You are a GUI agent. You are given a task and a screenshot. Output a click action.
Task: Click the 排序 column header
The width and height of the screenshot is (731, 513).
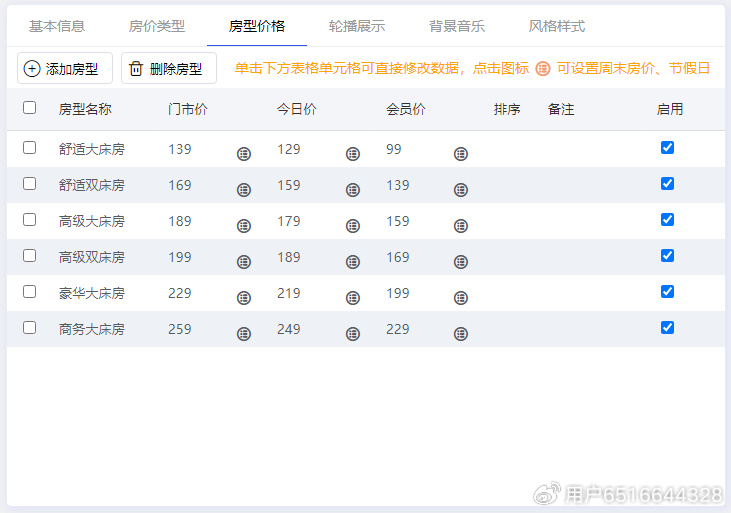[507, 109]
